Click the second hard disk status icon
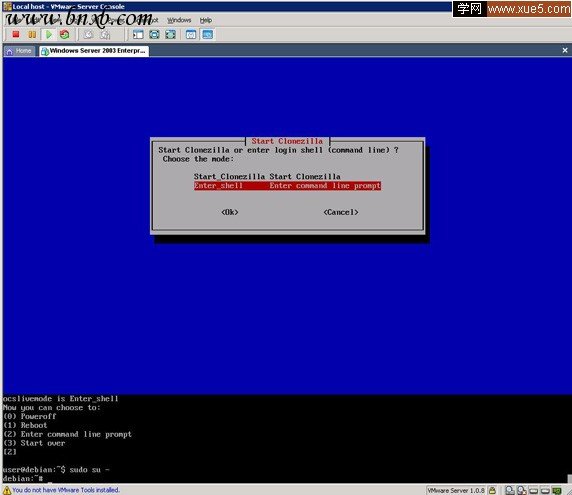The height and width of the screenshot is (495, 572). point(545,491)
